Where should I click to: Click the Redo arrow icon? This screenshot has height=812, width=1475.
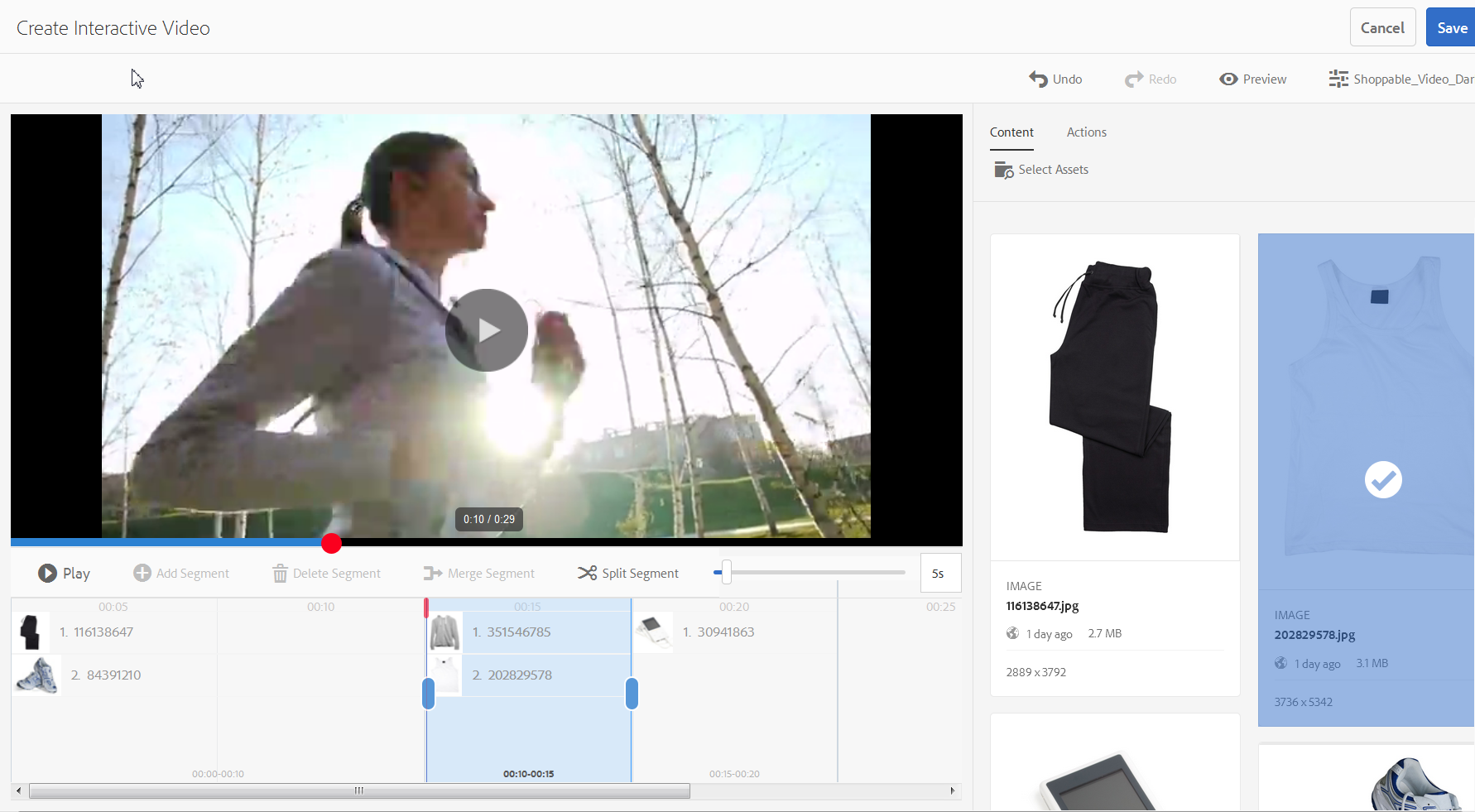(1134, 79)
